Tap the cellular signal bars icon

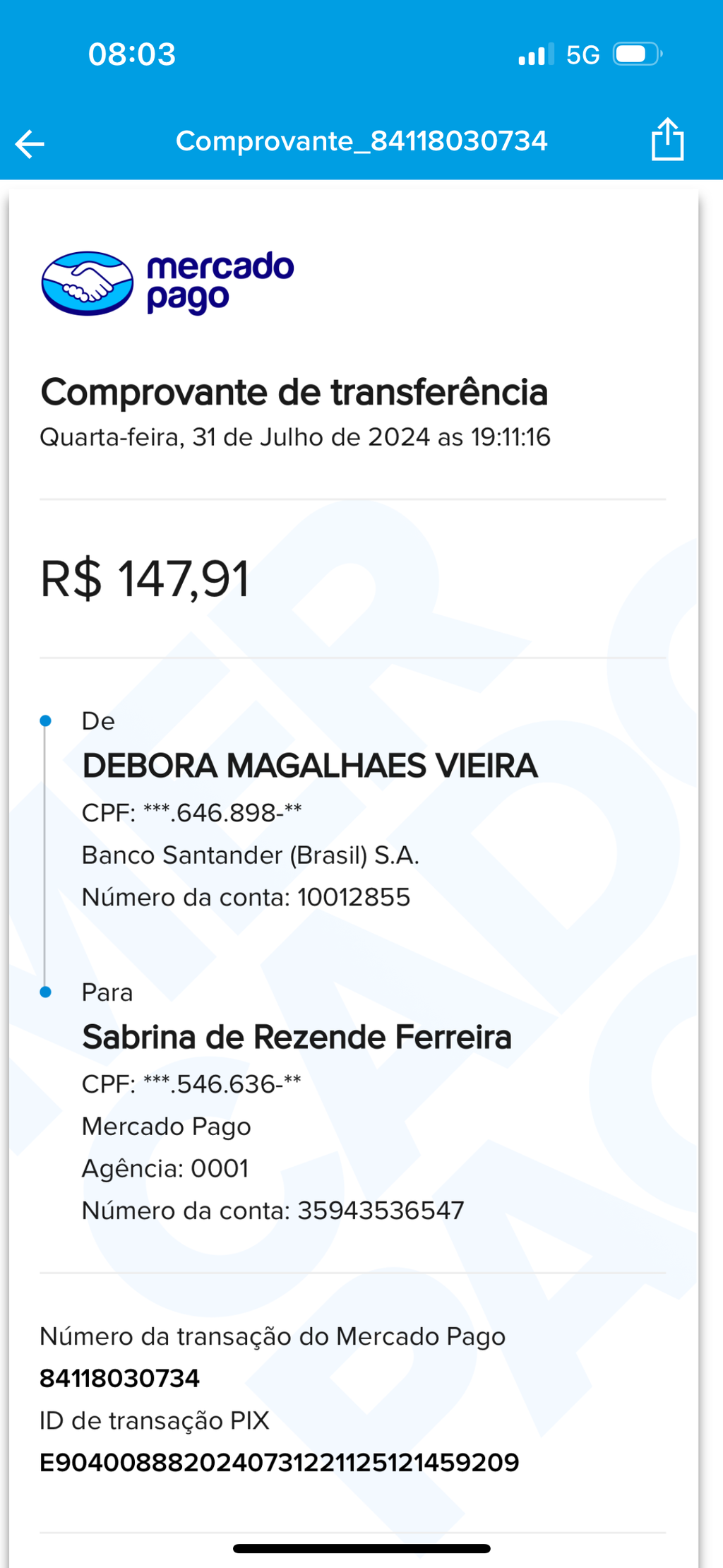point(536,54)
